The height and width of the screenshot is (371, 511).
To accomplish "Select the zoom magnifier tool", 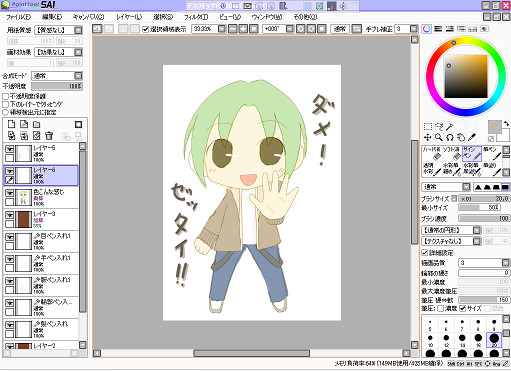I will (439, 137).
